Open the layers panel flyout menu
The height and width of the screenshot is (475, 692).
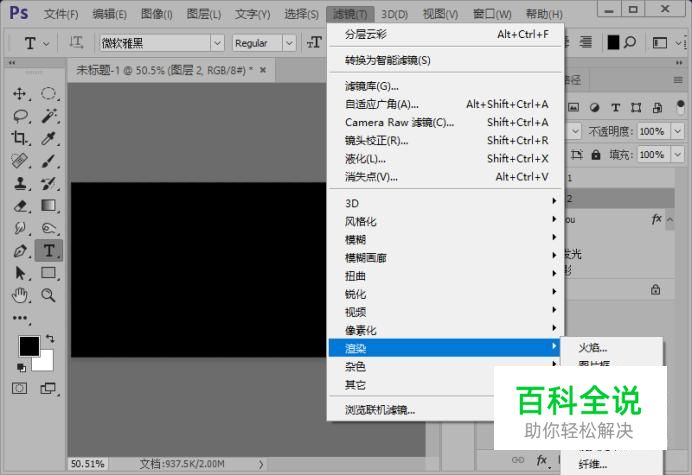tap(678, 80)
